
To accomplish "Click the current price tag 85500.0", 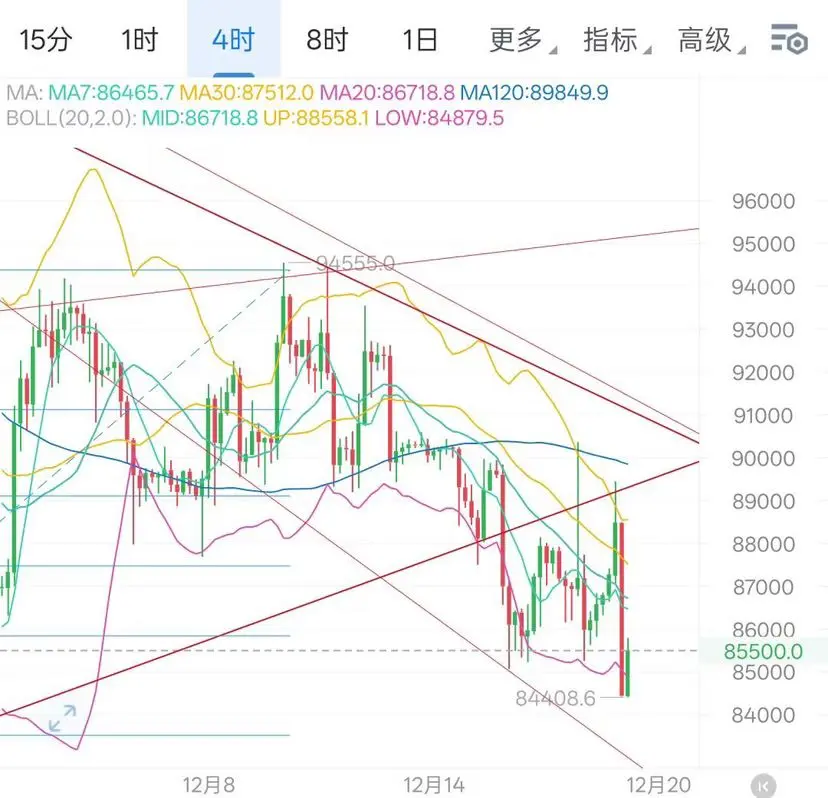I will click(x=763, y=651).
